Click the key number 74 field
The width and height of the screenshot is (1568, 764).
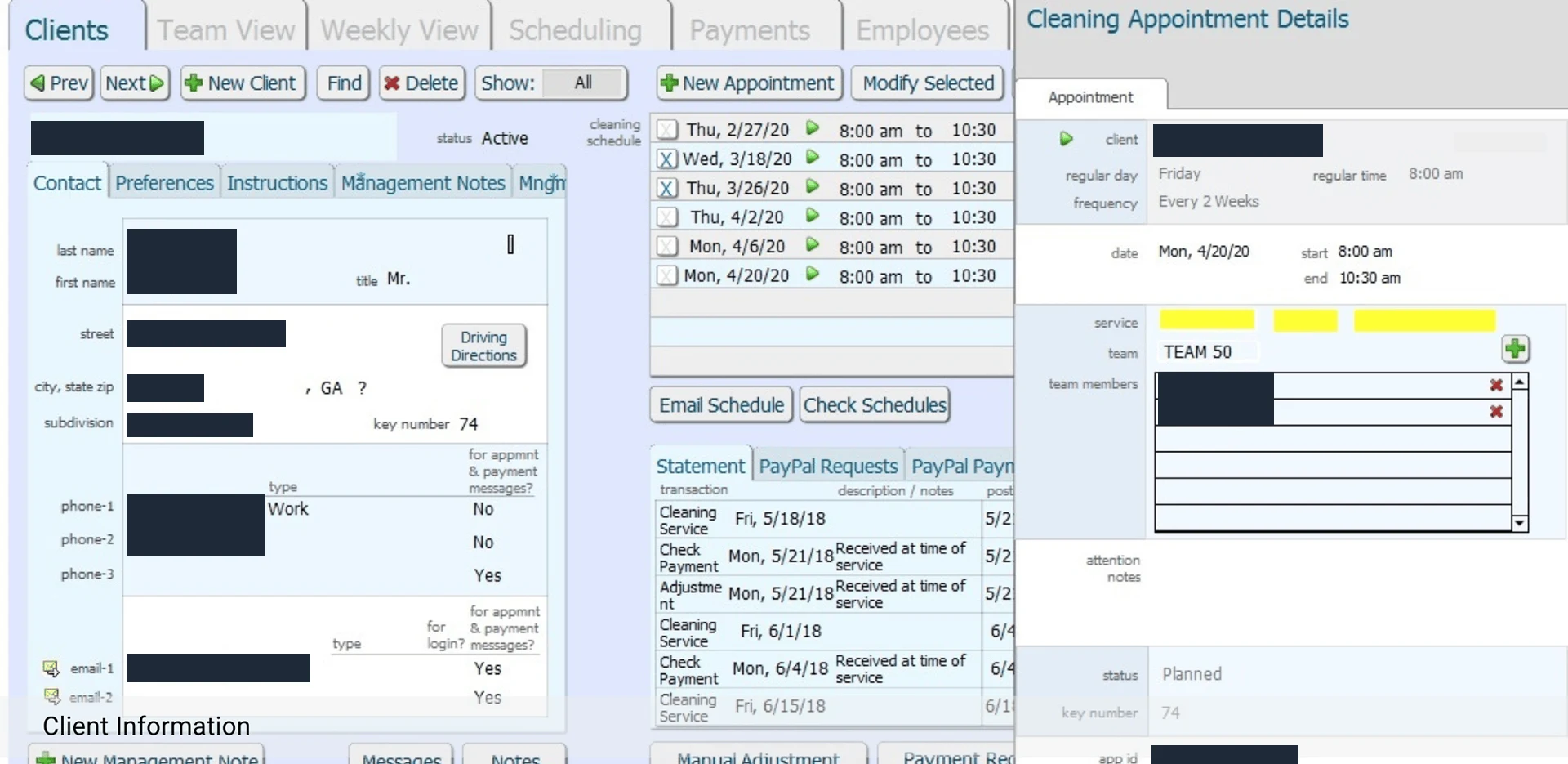coord(470,424)
